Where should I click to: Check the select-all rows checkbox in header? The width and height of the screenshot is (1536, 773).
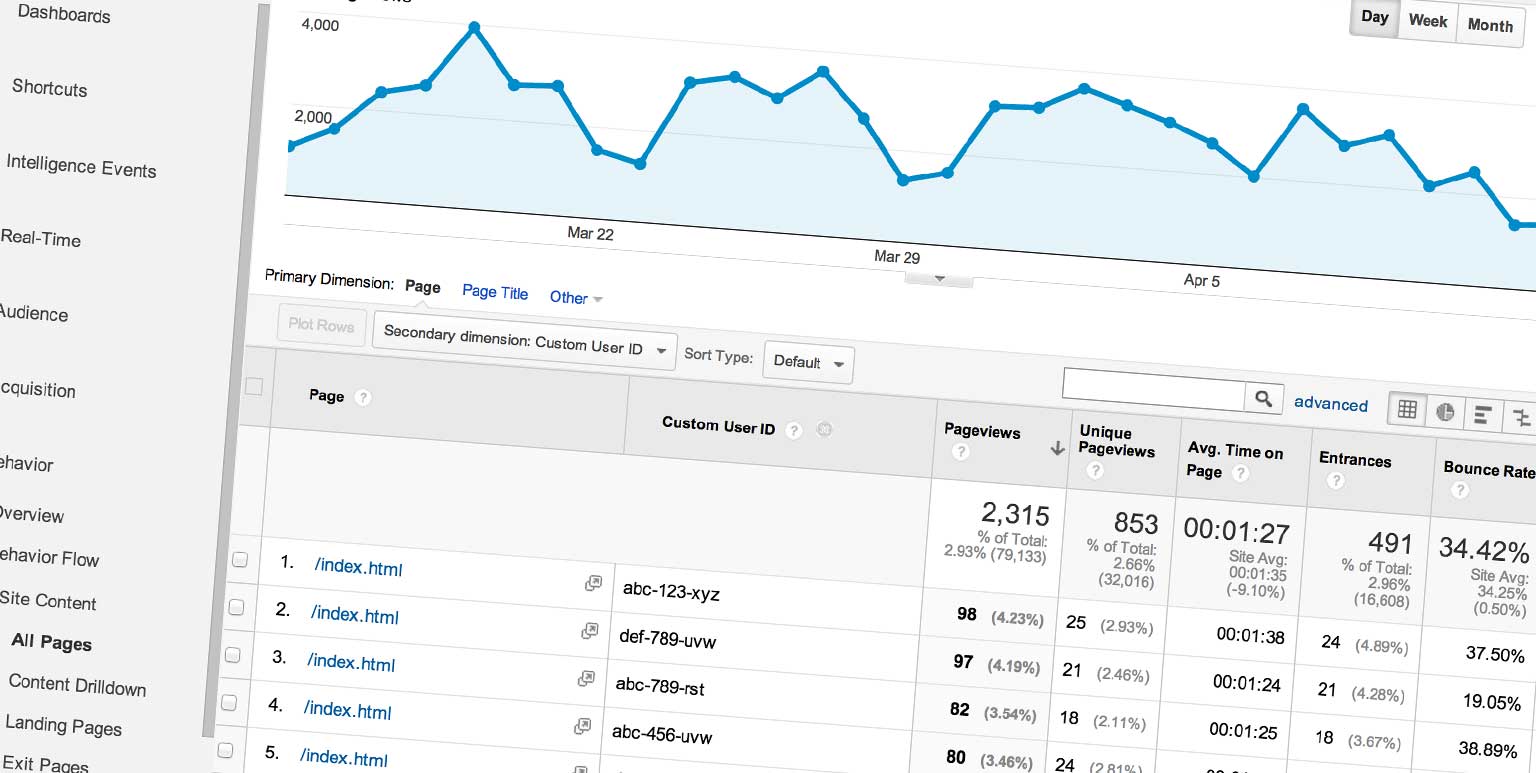tap(254, 386)
